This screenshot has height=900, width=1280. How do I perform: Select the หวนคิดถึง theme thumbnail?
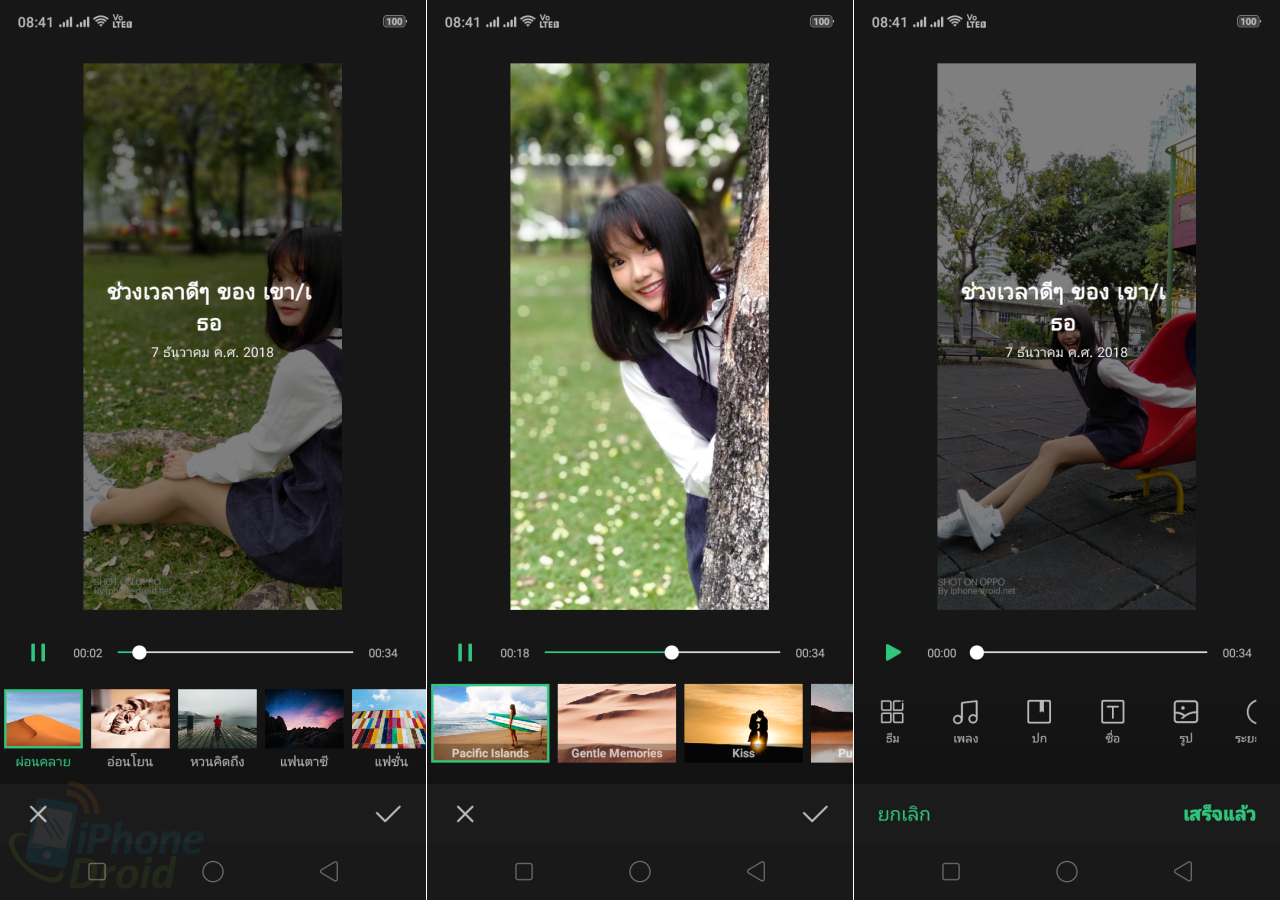[217, 719]
